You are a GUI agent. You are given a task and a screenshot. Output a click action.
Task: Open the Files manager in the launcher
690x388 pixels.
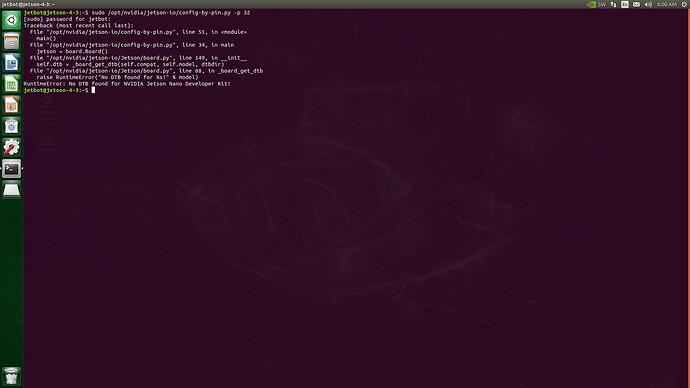click(11, 41)
